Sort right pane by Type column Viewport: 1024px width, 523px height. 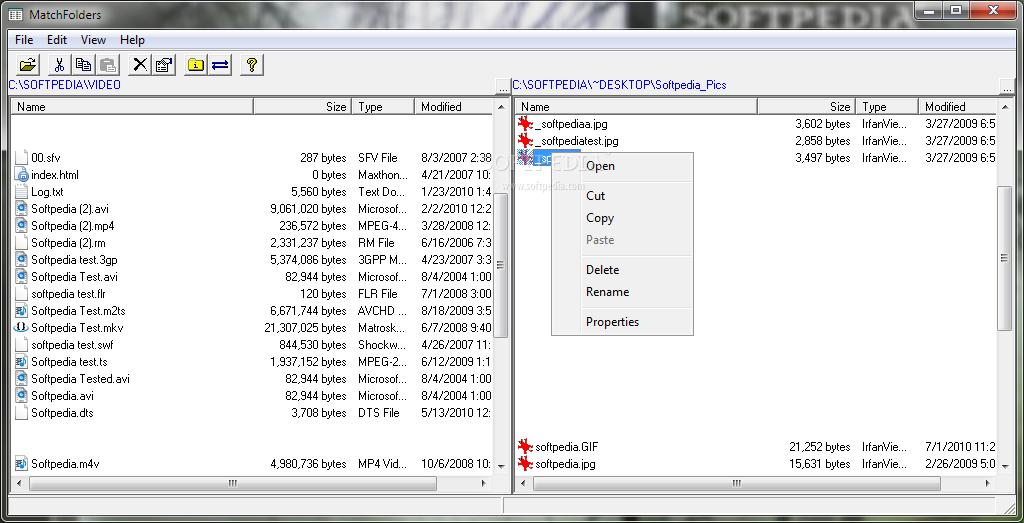(887, 106)
